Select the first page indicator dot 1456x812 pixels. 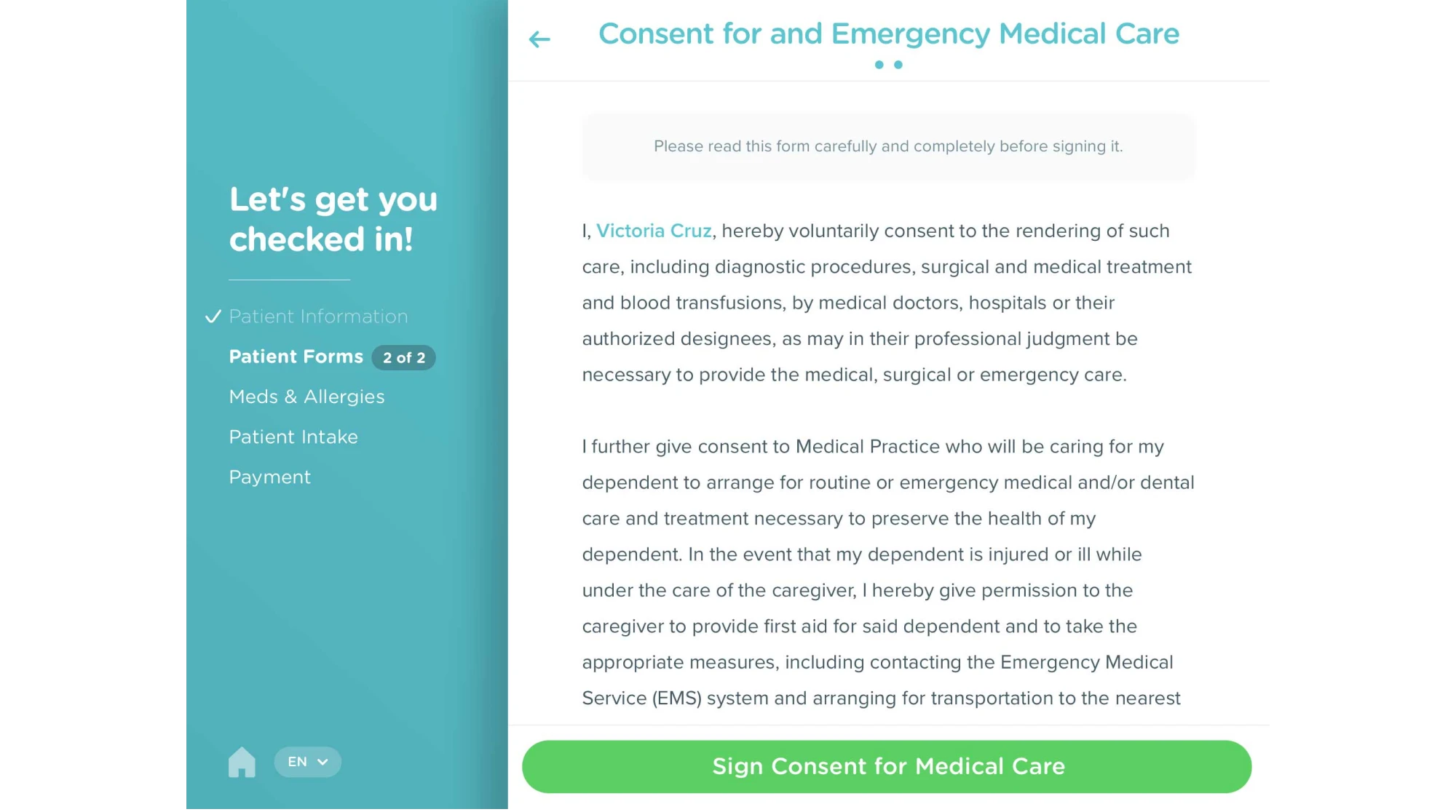pyautogui.click(x=879, y=65)
